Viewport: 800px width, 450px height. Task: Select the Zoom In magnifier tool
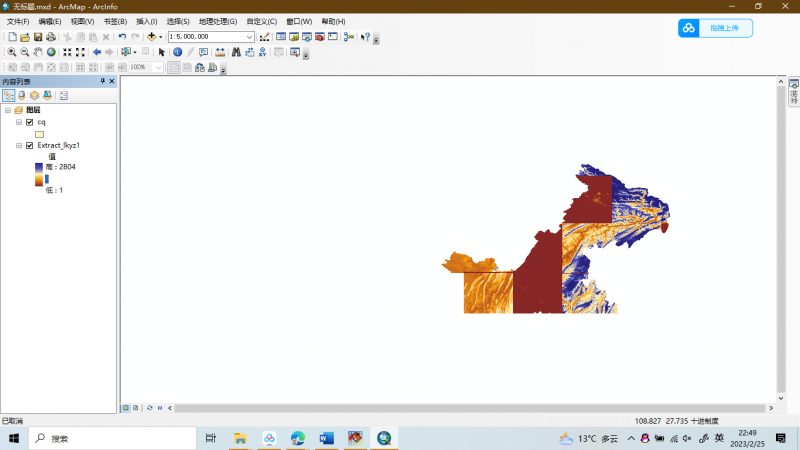[12, 52]
